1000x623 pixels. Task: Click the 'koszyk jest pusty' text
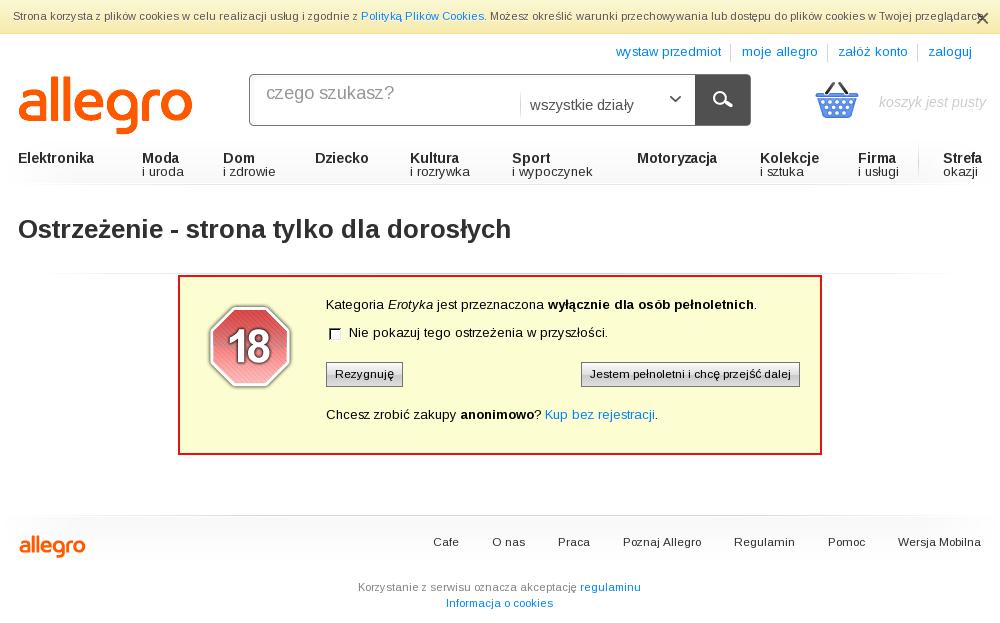point(932,102)
